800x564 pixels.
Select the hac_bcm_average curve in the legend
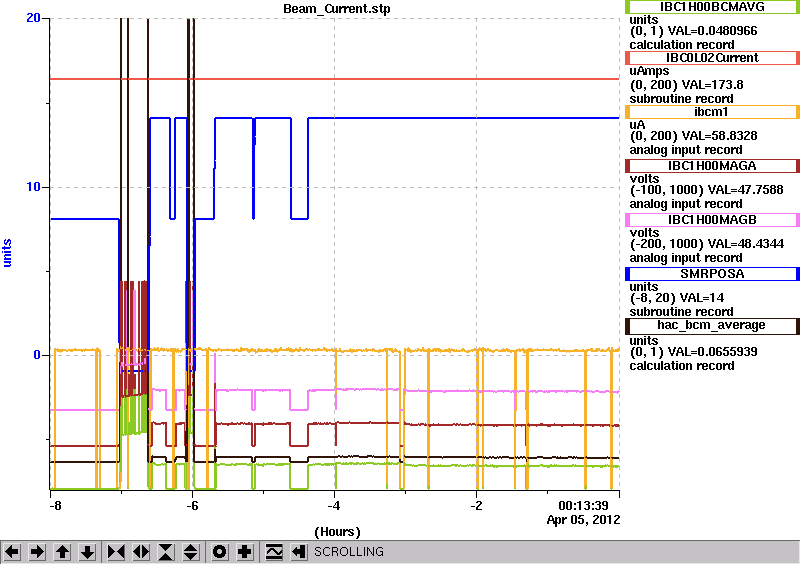tap(712, 326)
